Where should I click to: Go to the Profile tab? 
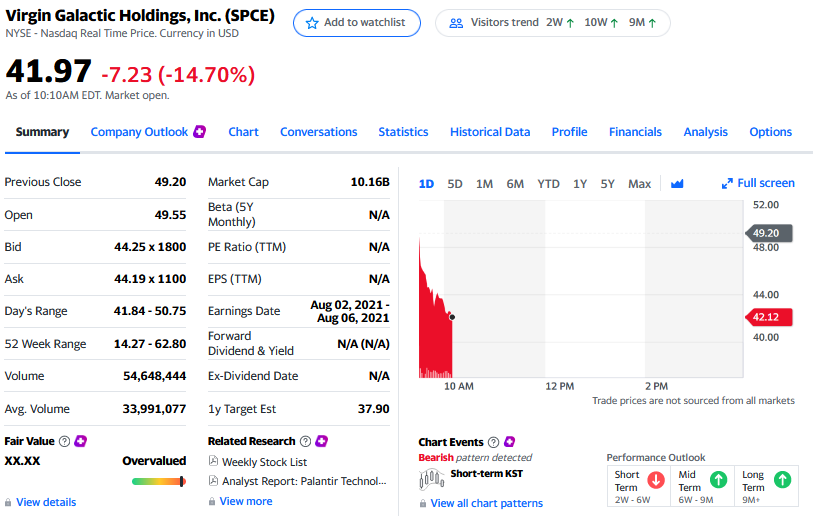point(569,132)
